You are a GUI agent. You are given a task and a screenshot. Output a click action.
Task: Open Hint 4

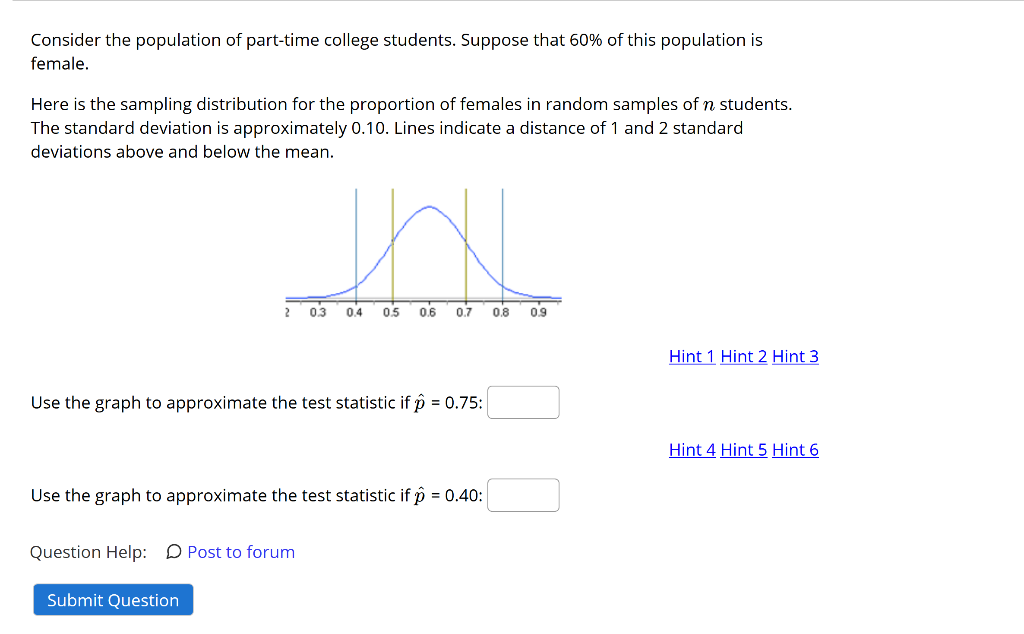[x=691, y=450]
